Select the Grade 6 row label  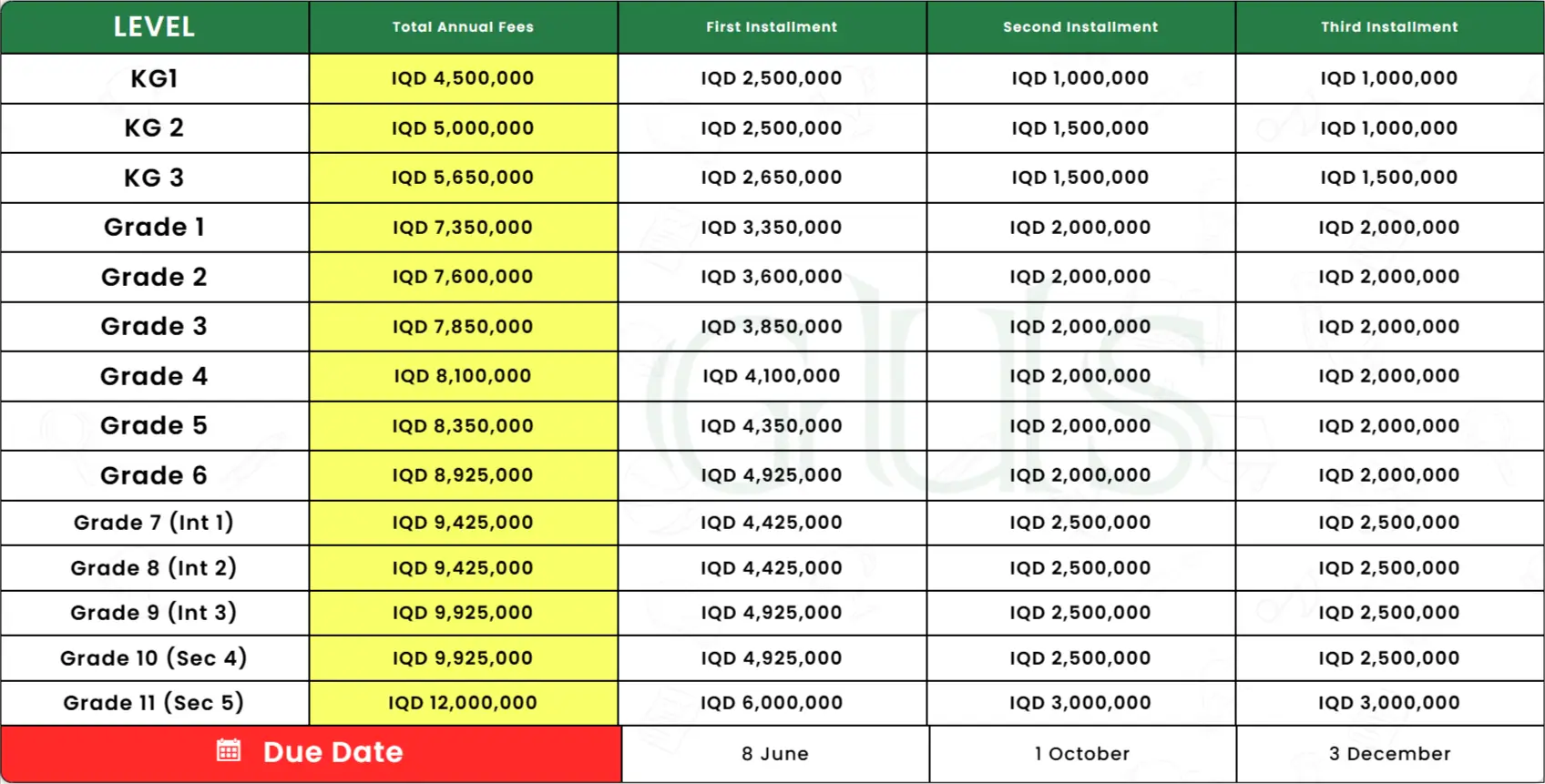[x=154, y=475]
